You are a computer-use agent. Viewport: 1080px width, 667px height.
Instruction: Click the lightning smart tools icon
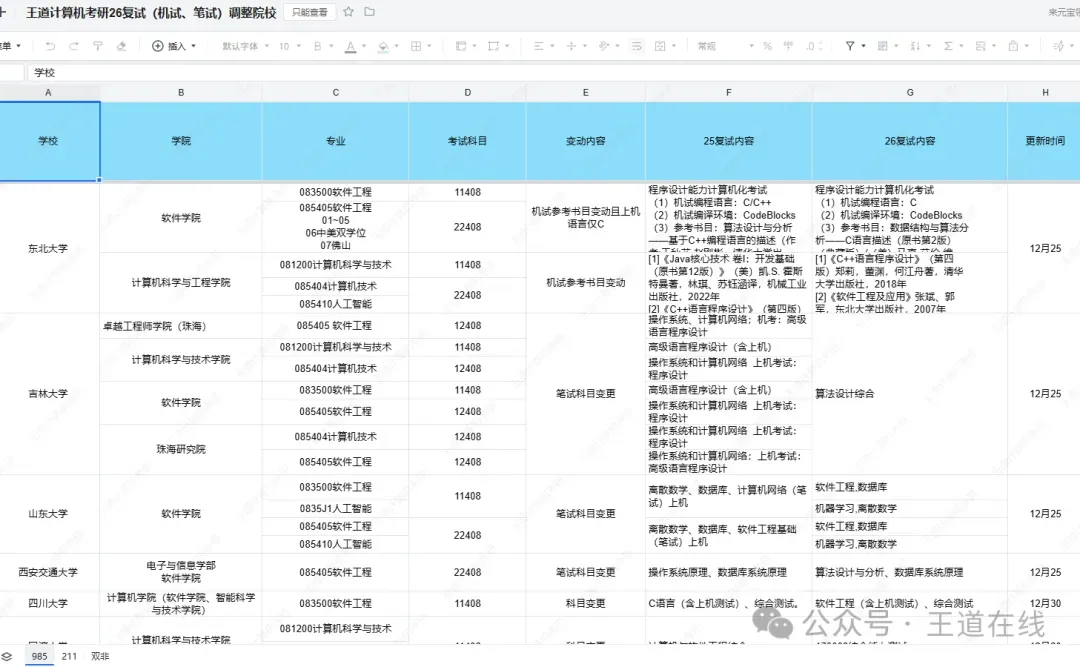pos(1059,46)
